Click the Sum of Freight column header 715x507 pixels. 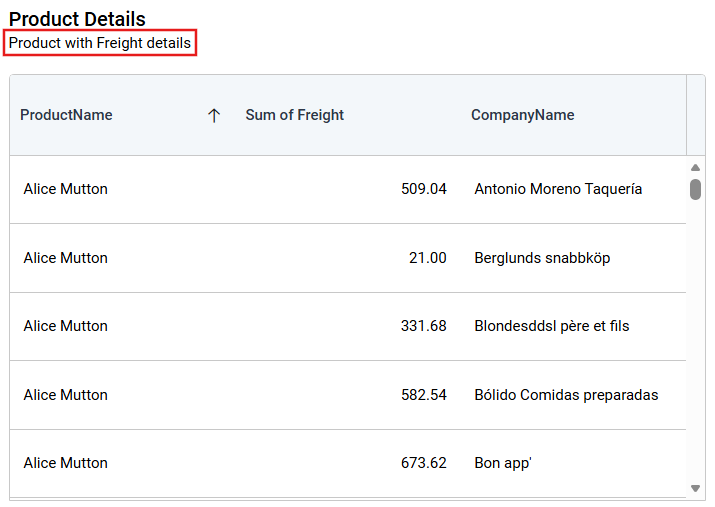(295, 115)
